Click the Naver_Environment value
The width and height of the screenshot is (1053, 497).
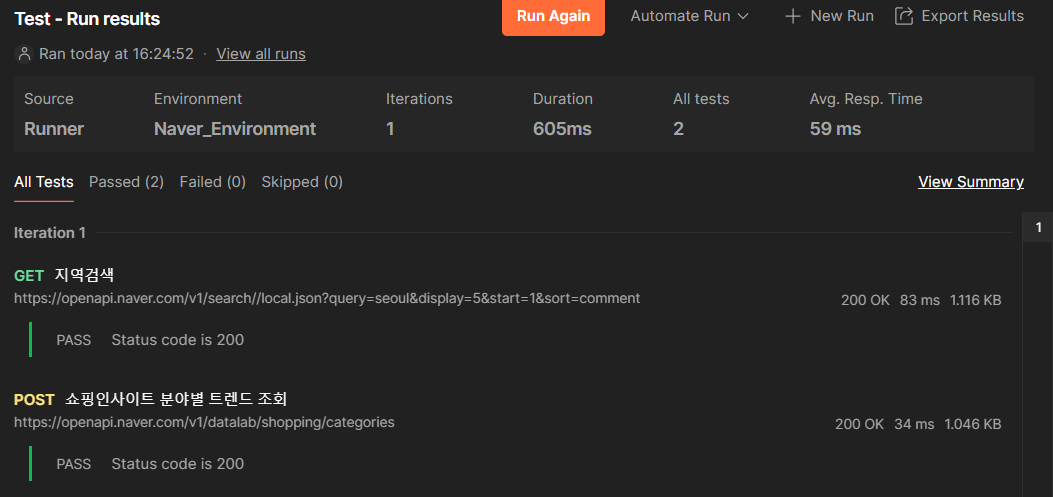pyautogui.click(x=235, y=129)
